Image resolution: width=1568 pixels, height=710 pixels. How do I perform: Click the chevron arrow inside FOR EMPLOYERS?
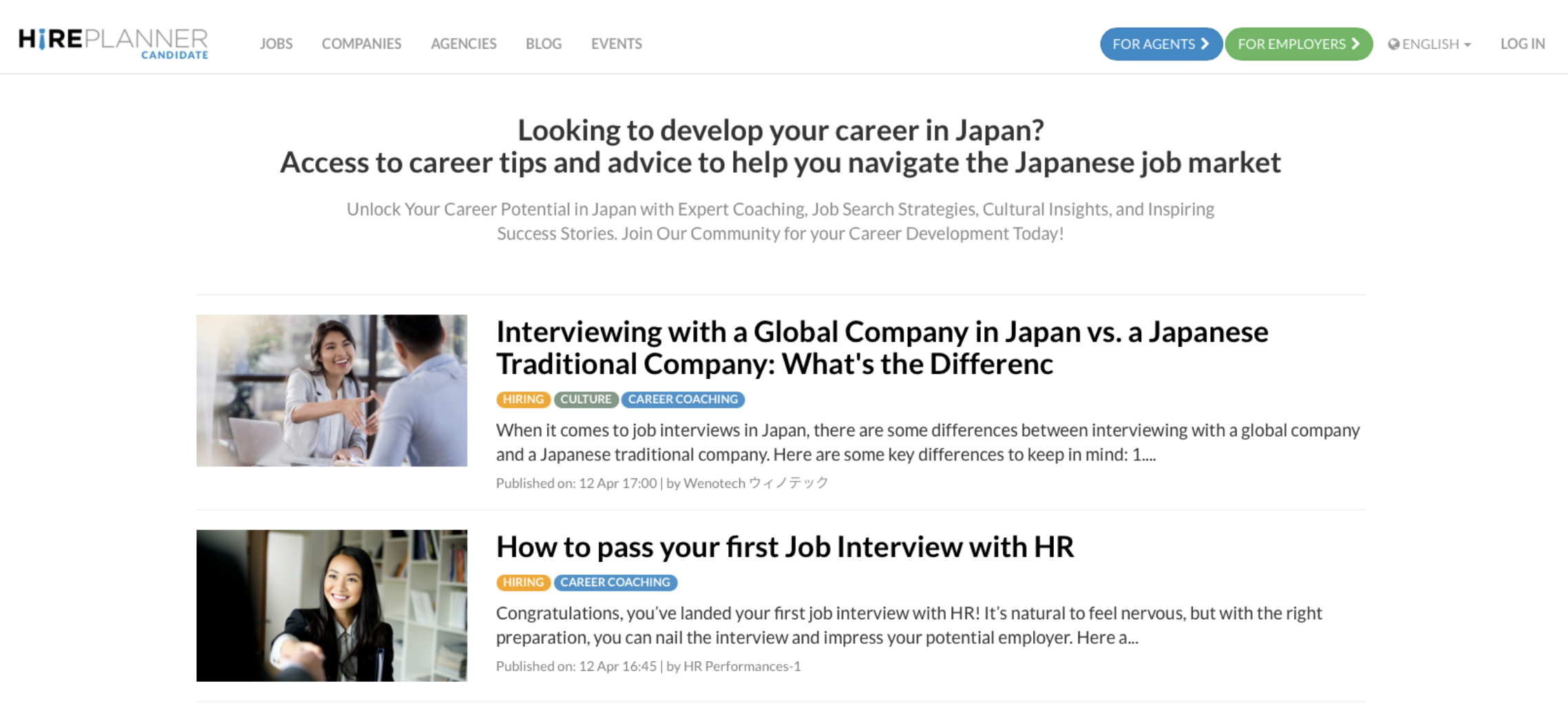pyautogui.click(x=1355, y=43)
